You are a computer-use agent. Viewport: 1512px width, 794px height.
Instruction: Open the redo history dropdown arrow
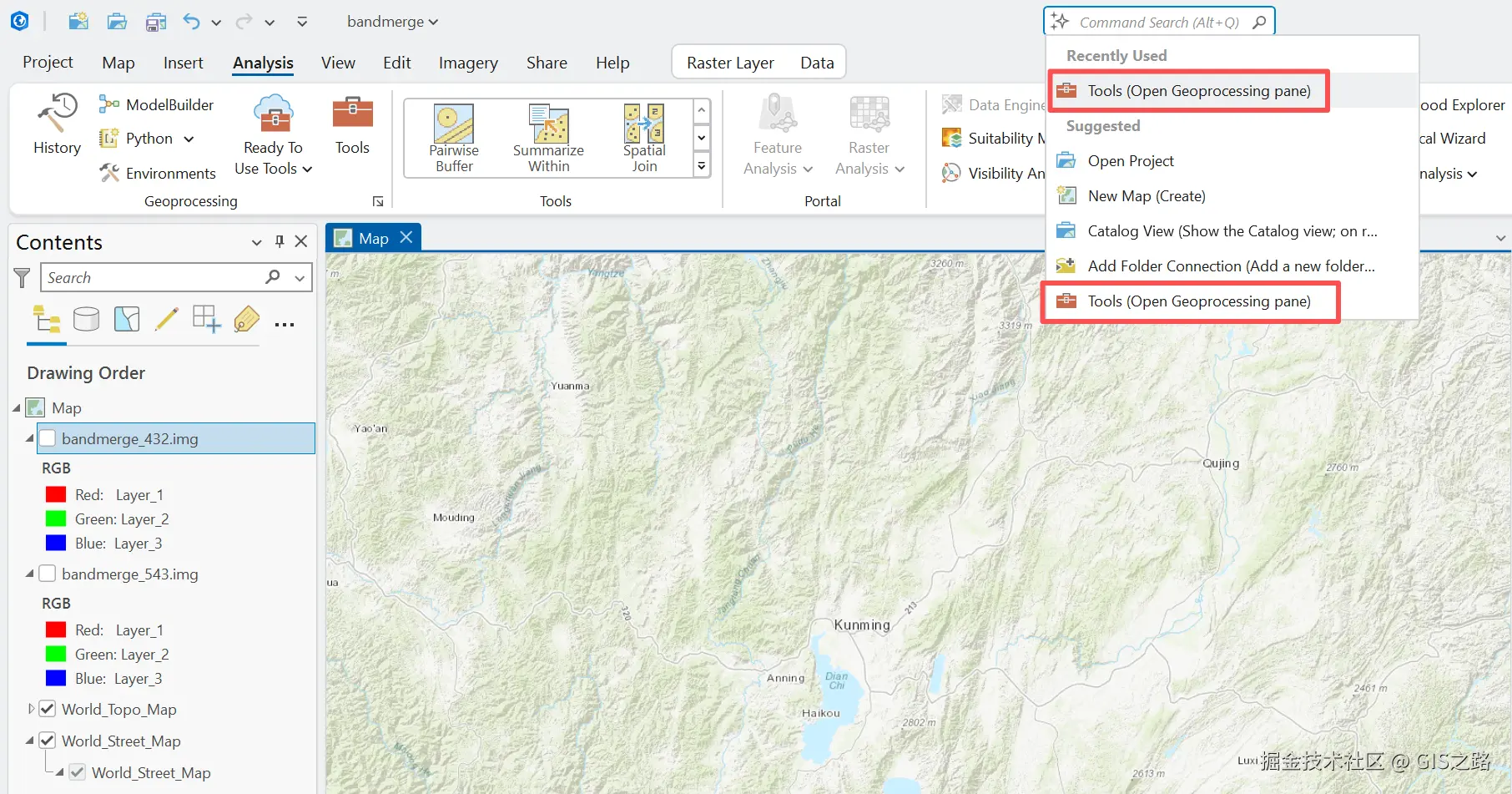coord(270,23)
